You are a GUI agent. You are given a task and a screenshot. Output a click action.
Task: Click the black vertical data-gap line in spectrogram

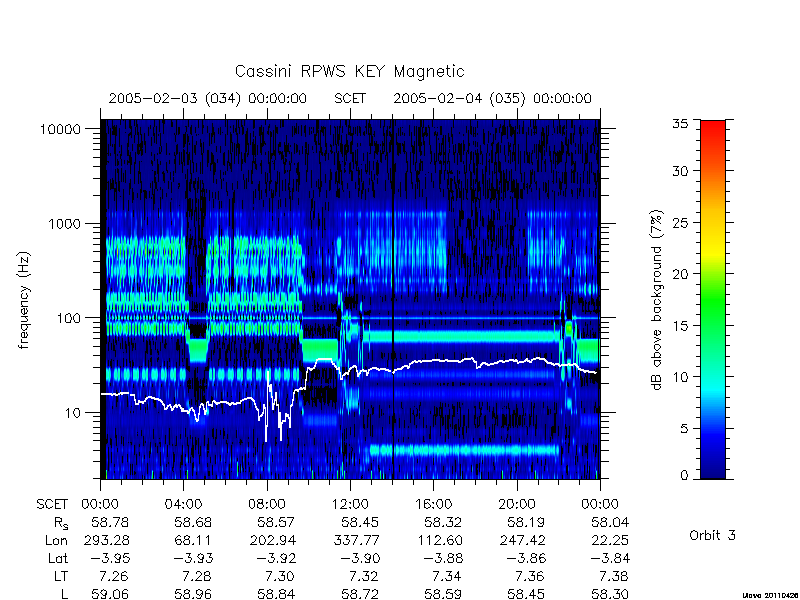coord(393,298)
